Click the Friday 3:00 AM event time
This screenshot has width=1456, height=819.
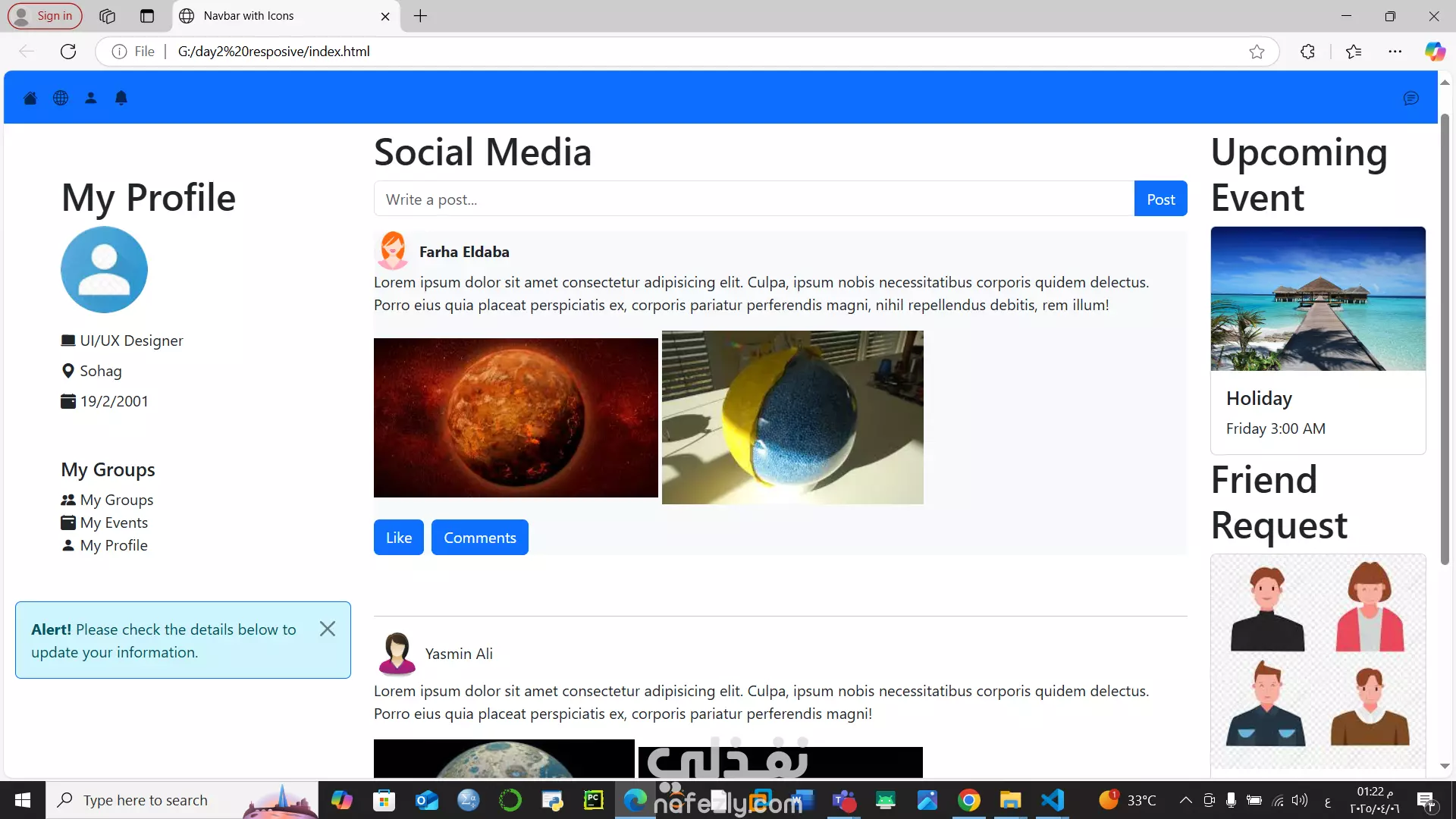click(1276, 428)
